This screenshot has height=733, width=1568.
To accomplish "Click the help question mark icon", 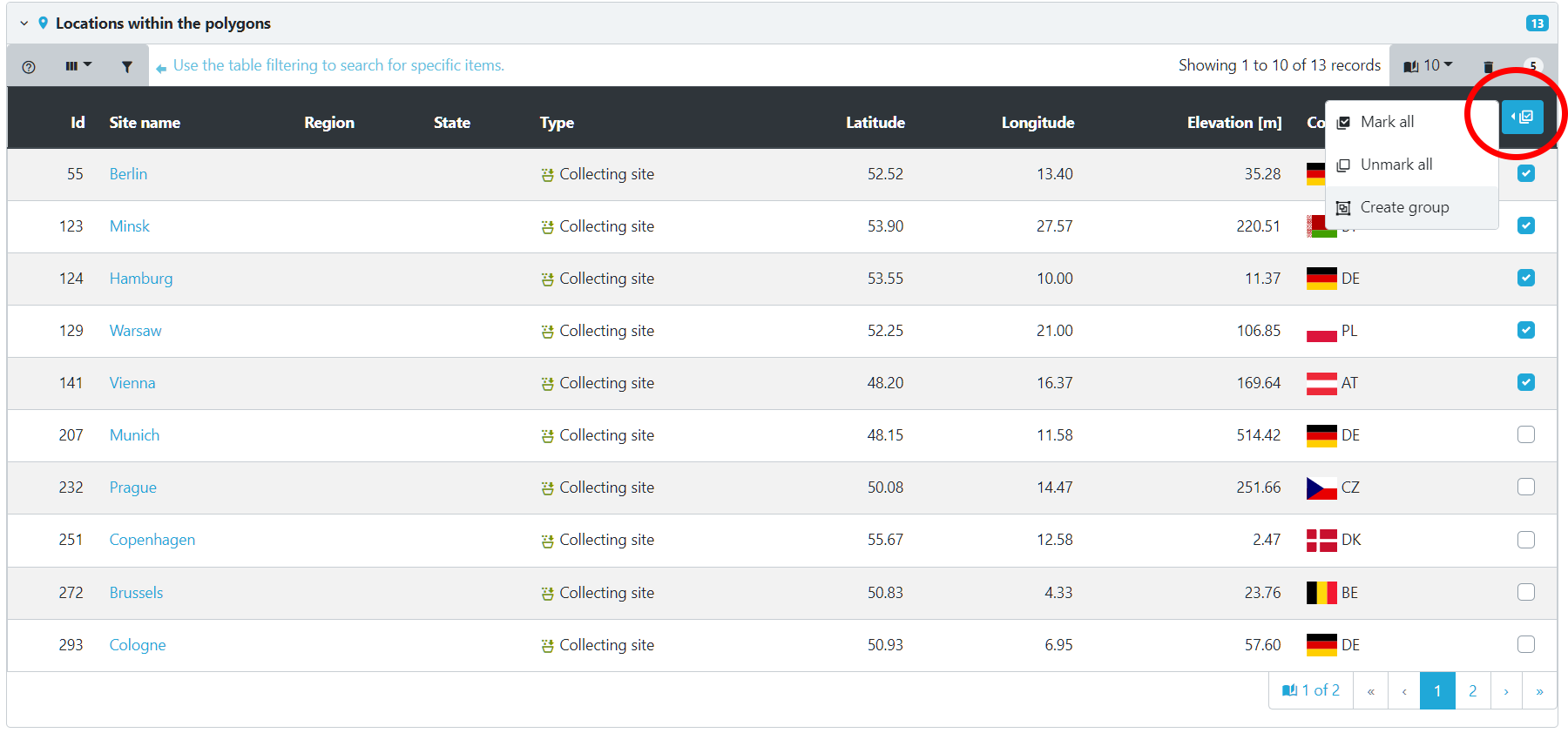I will click(x=29, y=67).
